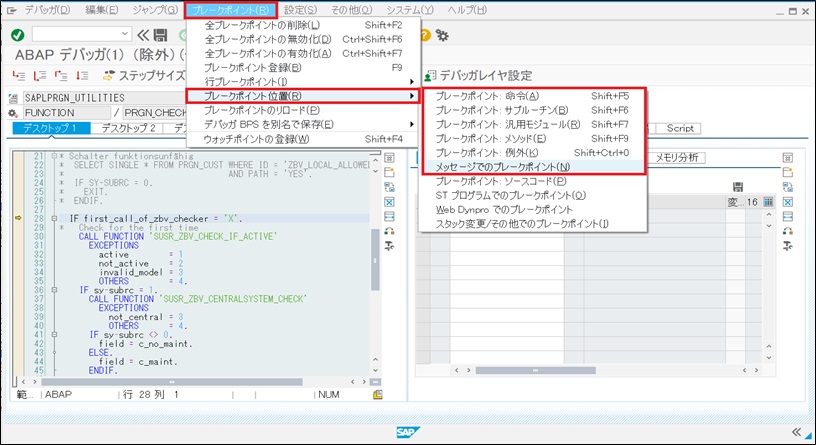Click the SAP logo in the bottom bar
Screen dimensions: 816x445
pos(407,432)
